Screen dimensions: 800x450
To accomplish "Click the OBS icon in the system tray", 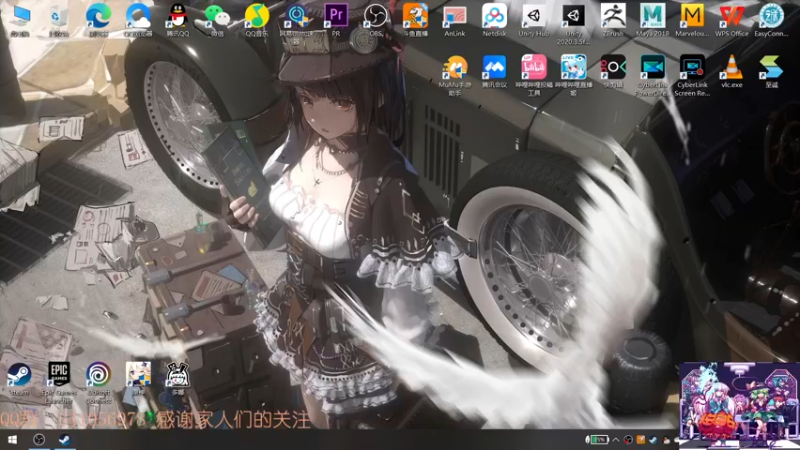I will (629, 440).
